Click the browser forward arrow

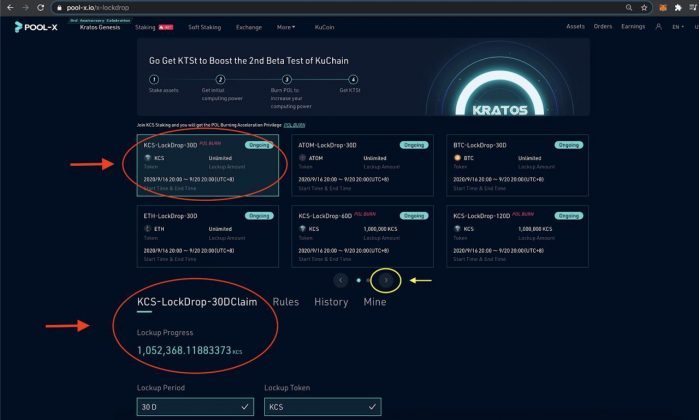click(x=25, y=8)
